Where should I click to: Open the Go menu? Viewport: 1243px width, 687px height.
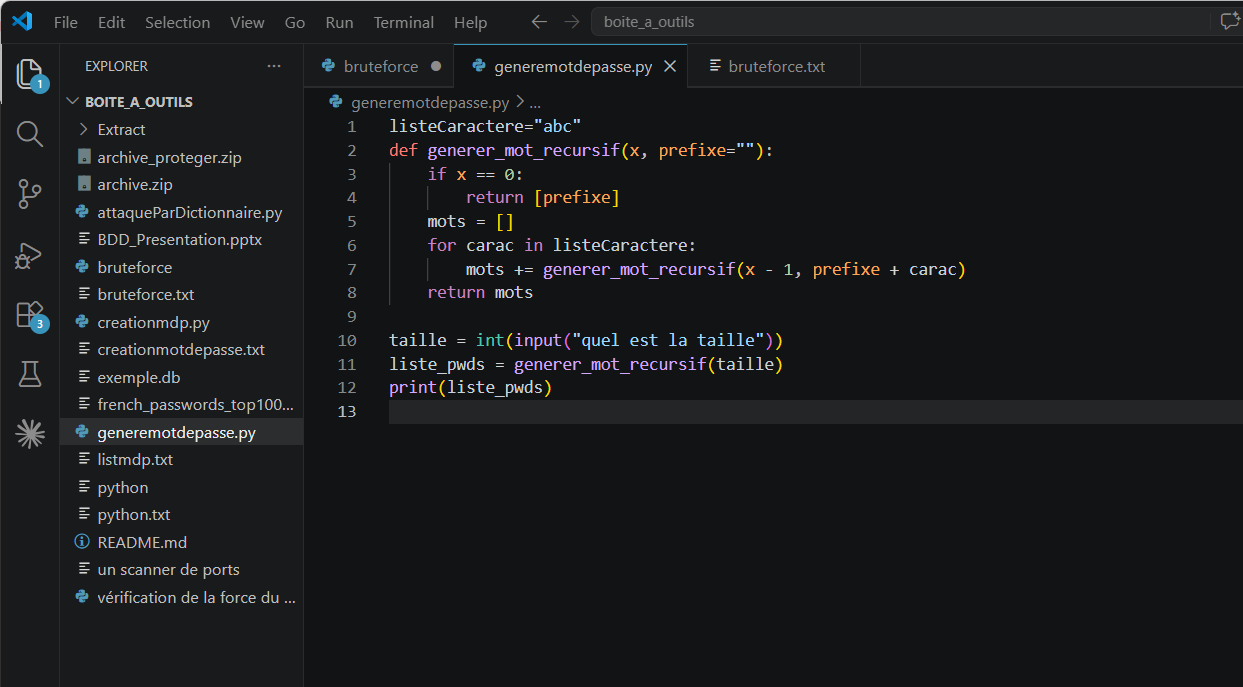coord(295,22)
